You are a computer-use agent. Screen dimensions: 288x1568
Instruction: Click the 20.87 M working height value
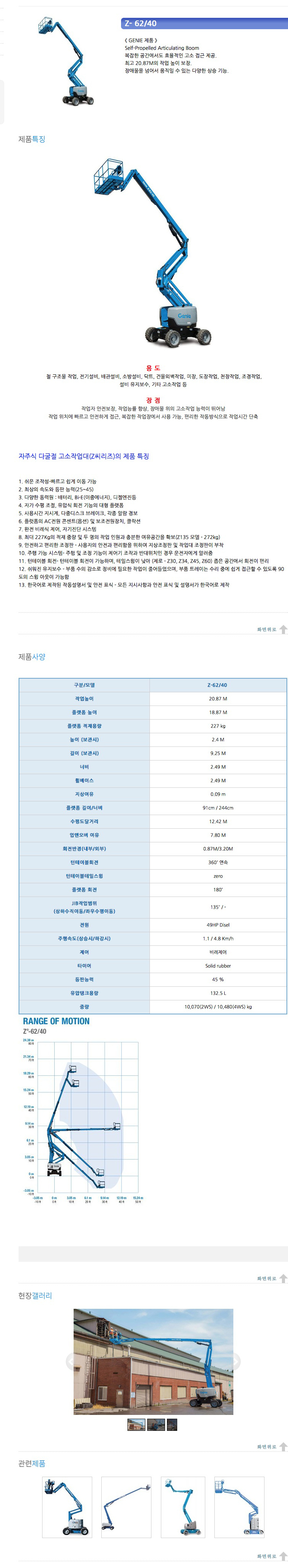pyautogui.click(x=218, y=699)
